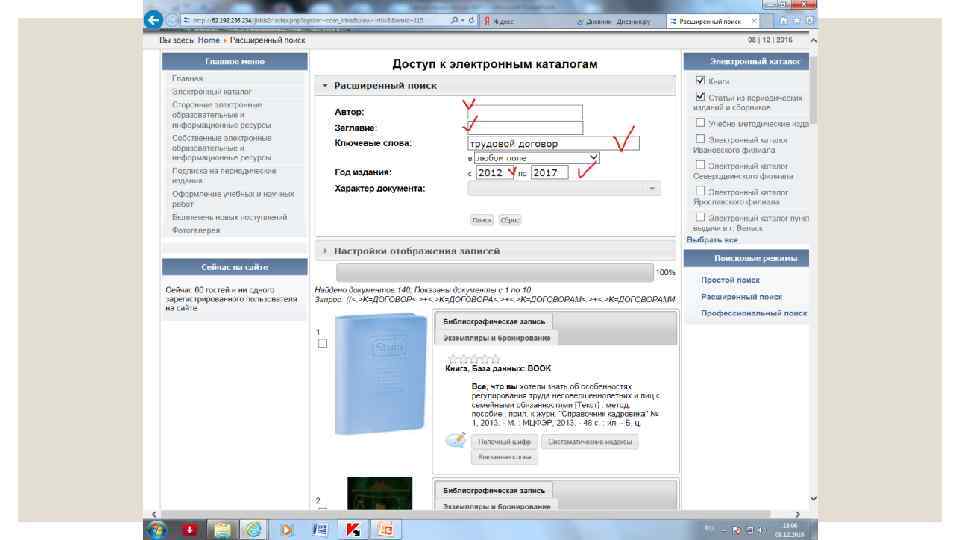Click into the Заглавие input field
Viewport: 960px width, 540px height.
coord(525,127)
